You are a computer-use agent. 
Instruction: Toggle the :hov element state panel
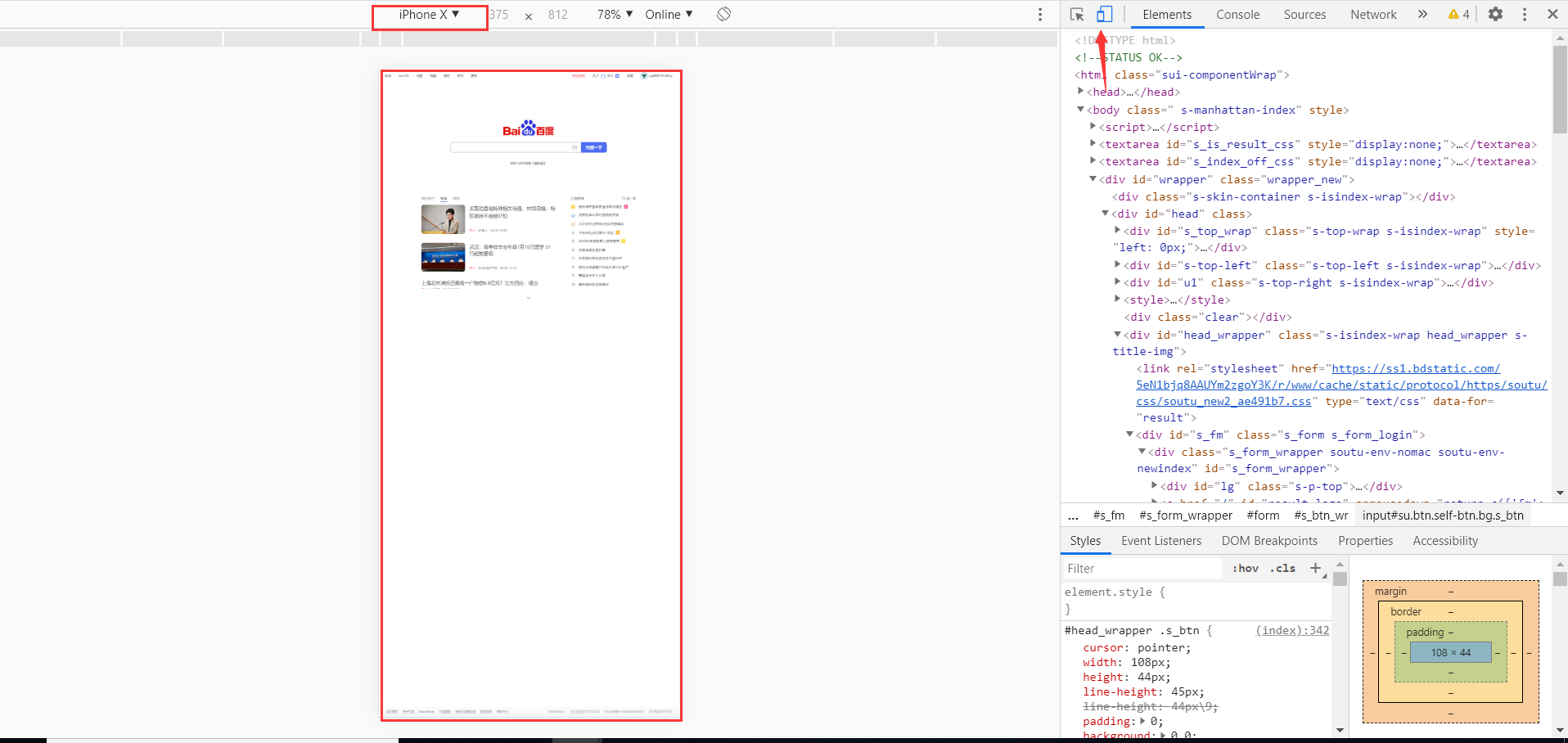coord(1246,569)
